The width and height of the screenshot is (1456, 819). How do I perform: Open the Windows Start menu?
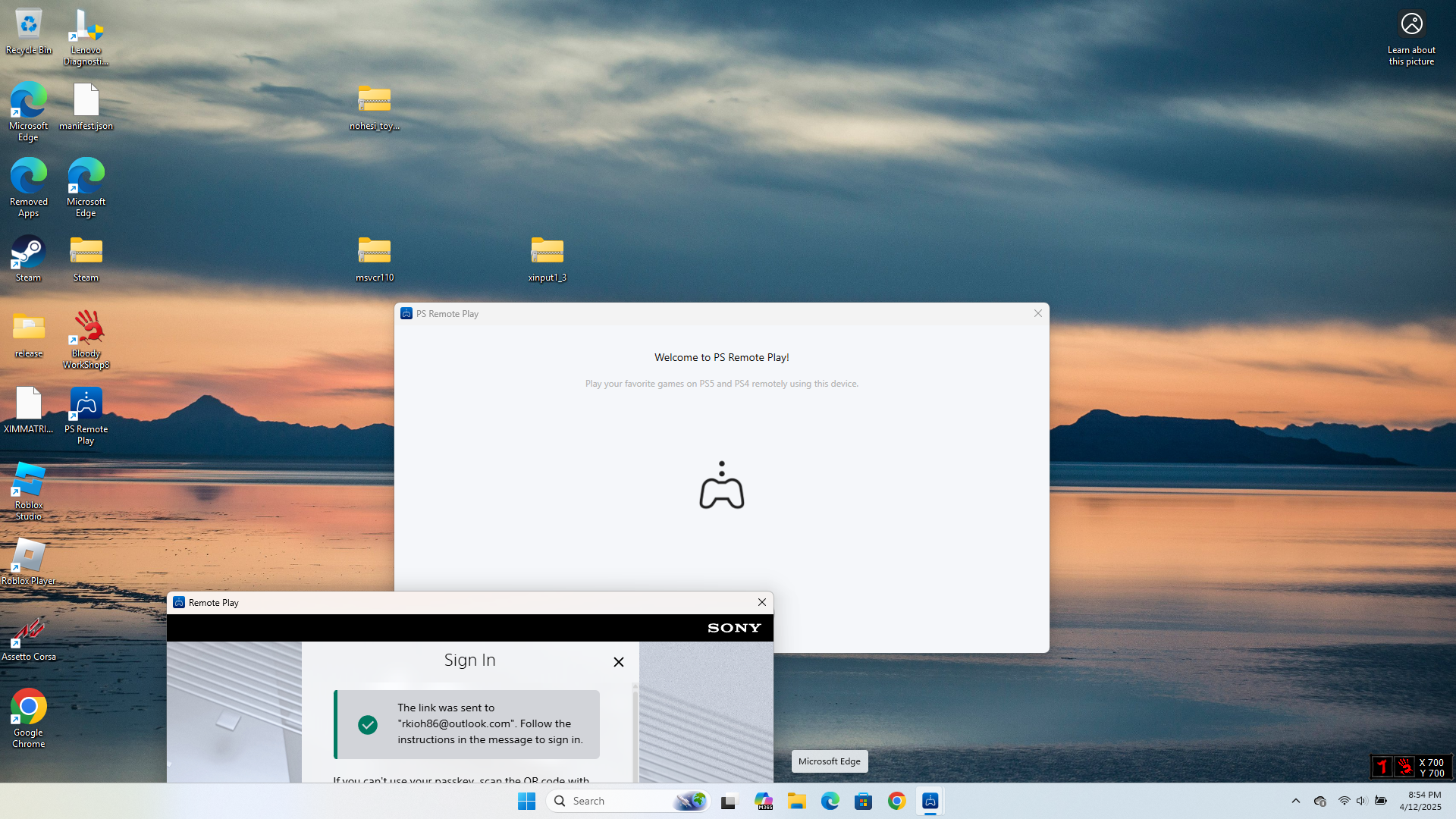526,801
